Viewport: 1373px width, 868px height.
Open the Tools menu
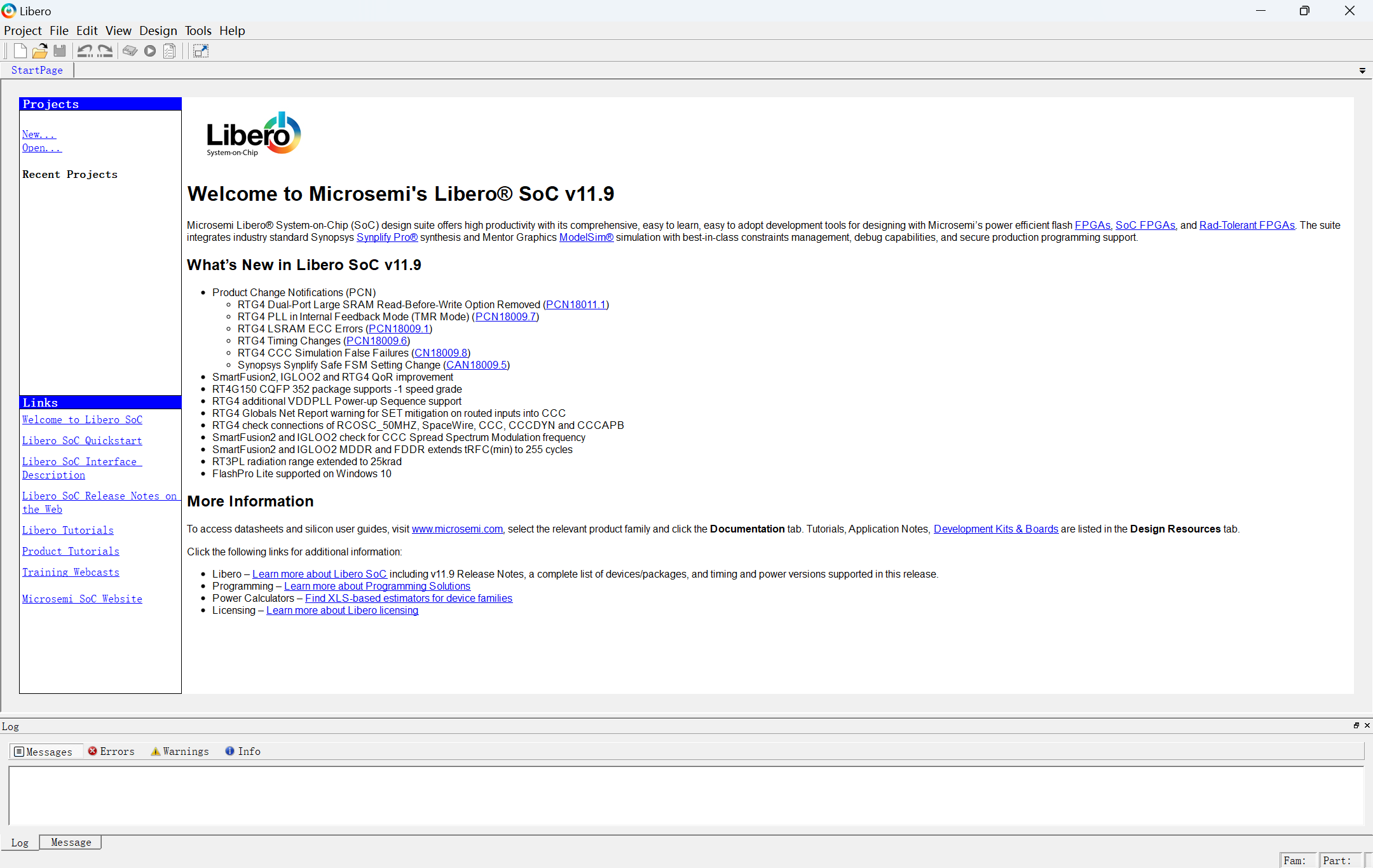(198, 31)
